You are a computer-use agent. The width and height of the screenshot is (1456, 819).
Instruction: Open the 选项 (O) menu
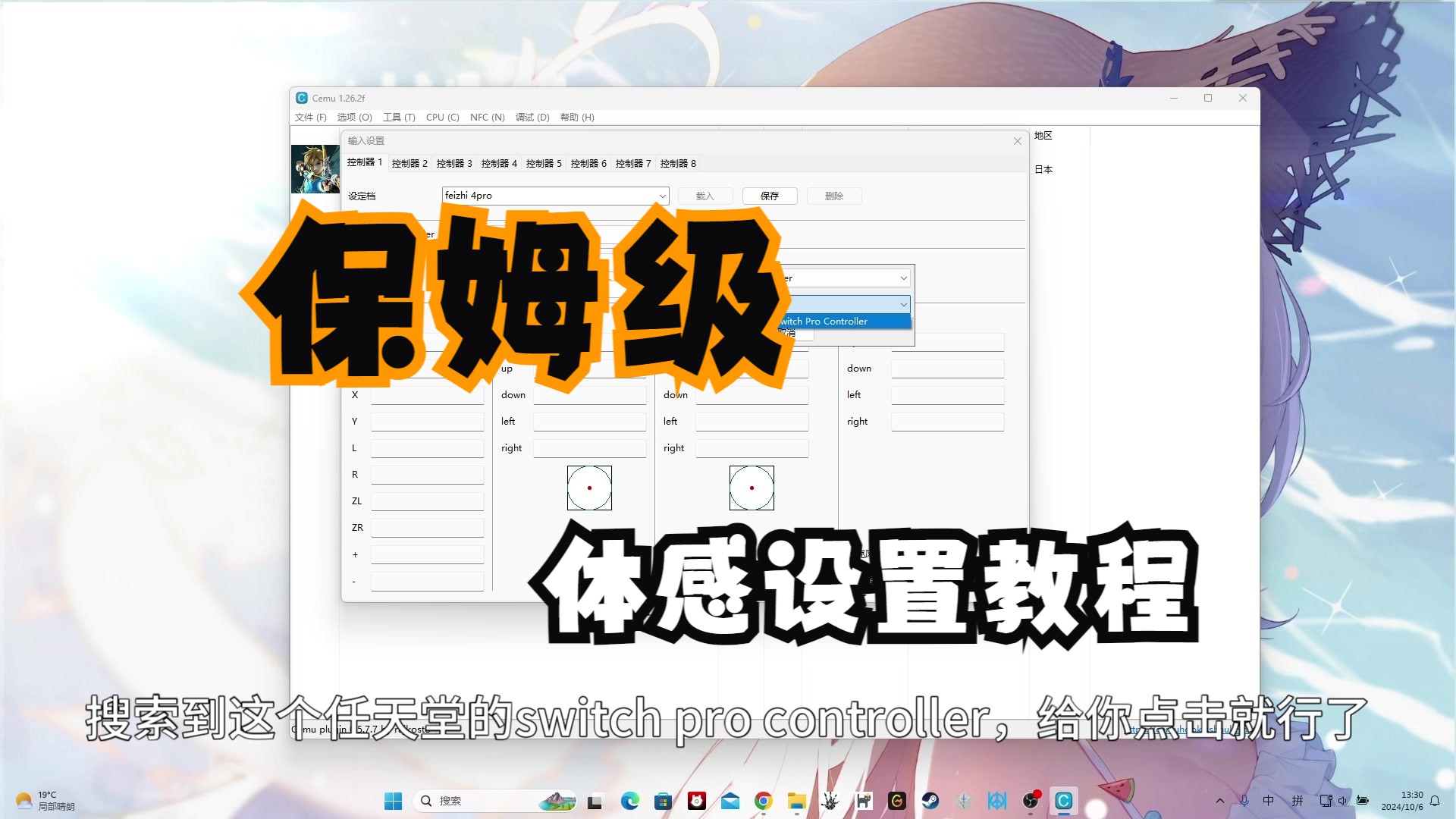354,118
